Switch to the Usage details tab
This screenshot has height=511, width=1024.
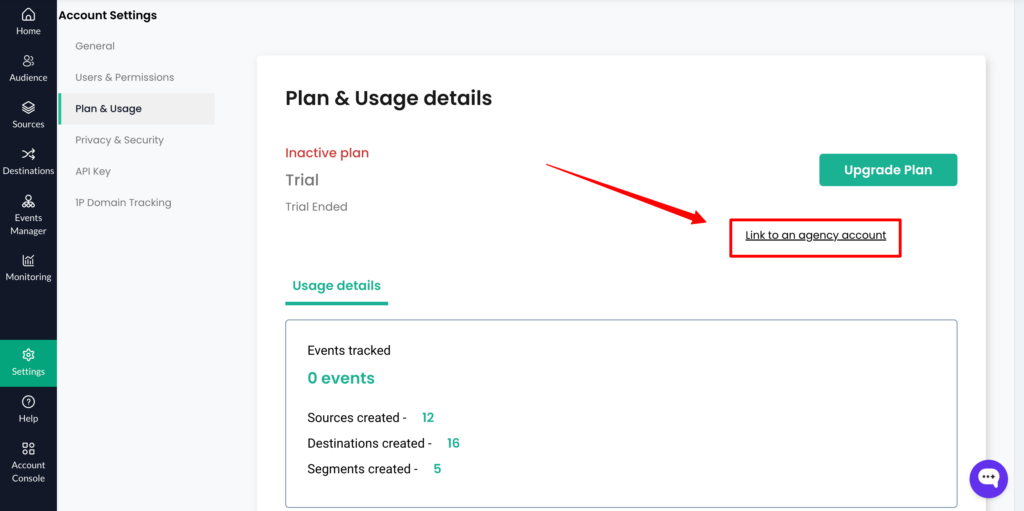tap(336, 286)
